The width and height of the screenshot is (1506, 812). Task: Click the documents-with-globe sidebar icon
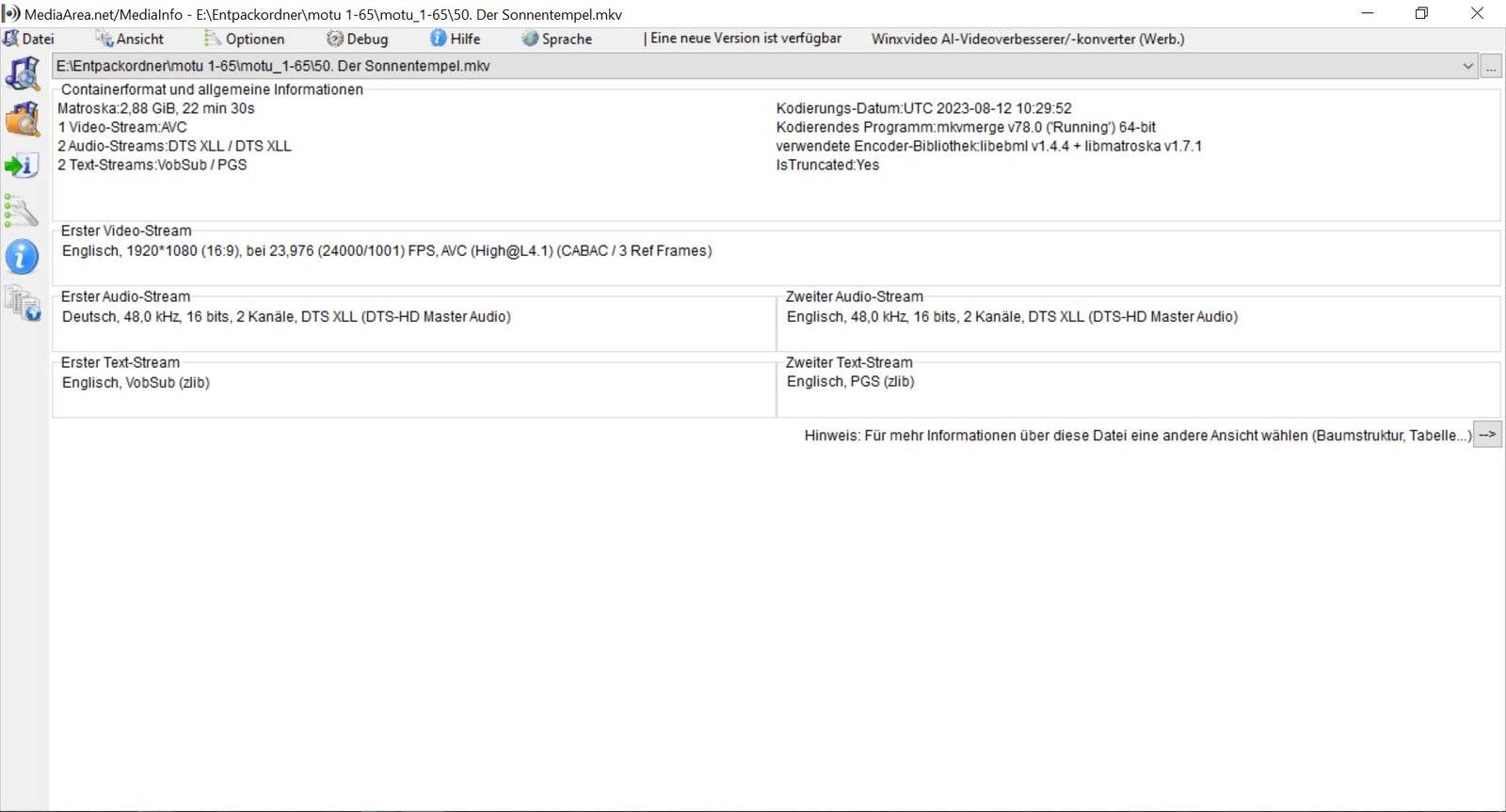23,303
